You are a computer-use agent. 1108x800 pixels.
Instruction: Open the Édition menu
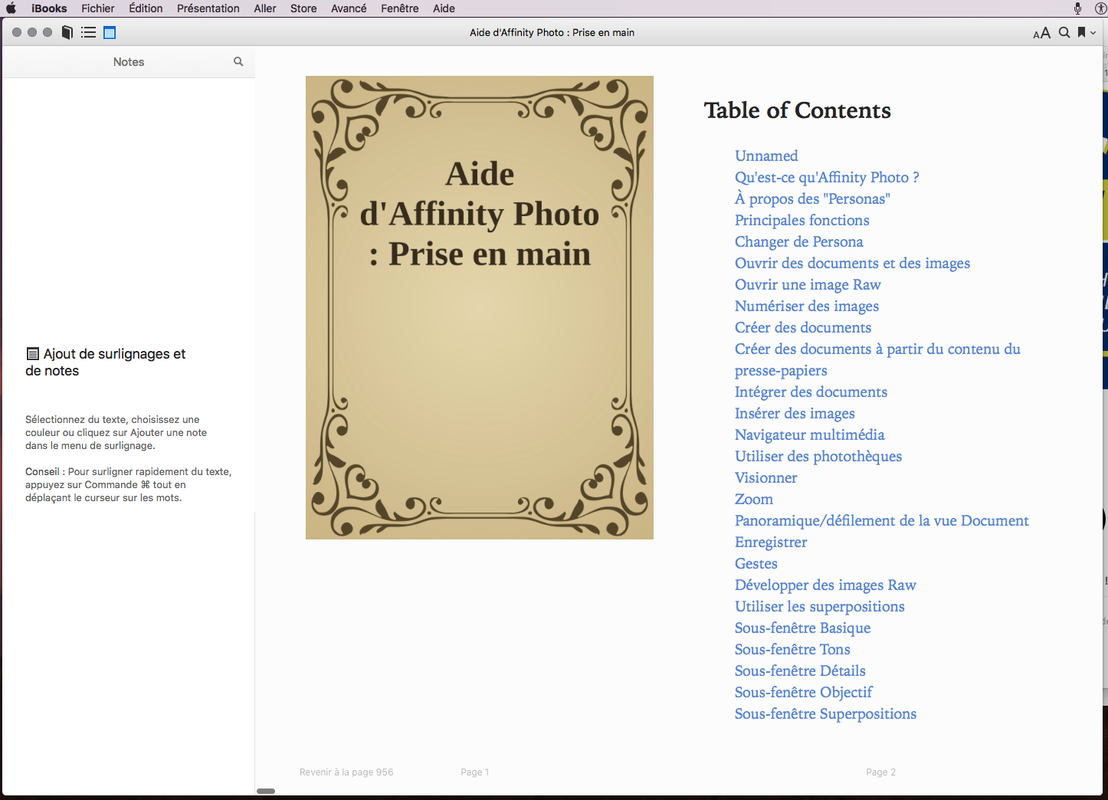146,8
